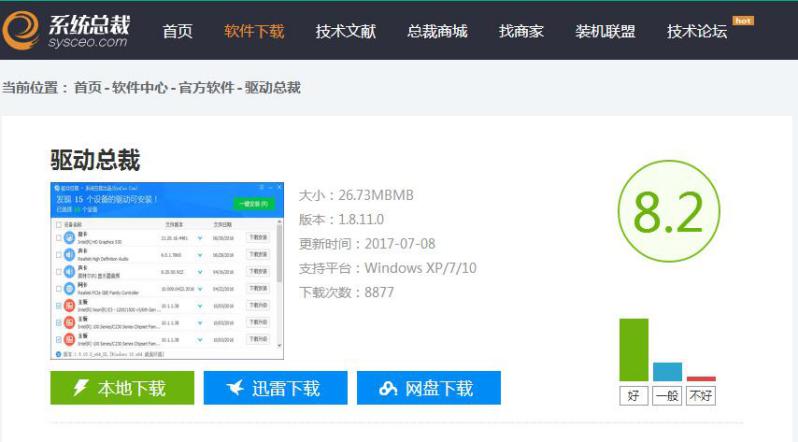Viewport: 798px width, 442px height.
Task: Vote 好 under the rating bars
Action: click(x=634, y=396)
